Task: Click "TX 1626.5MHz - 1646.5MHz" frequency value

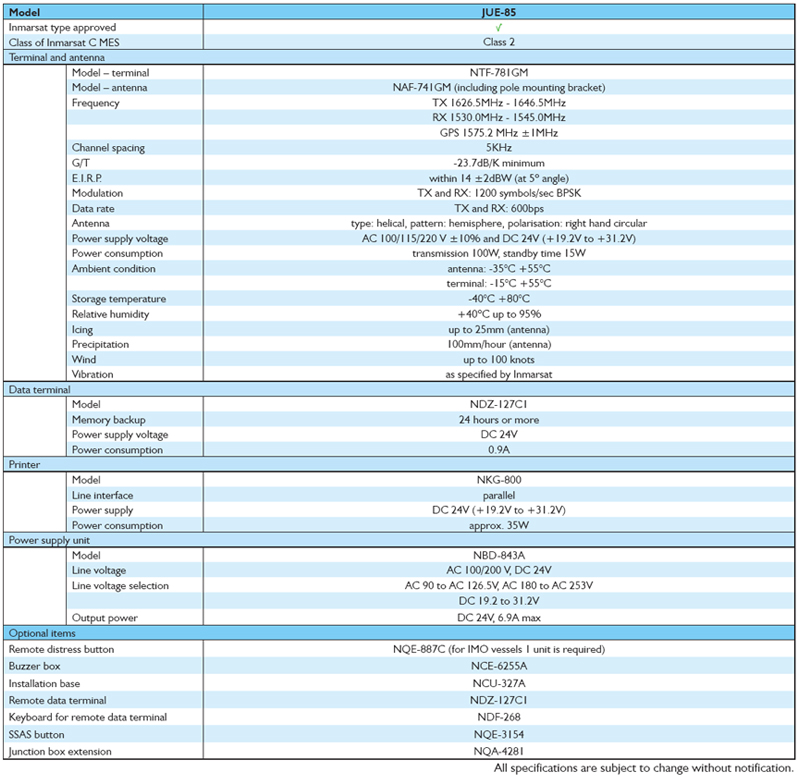Action: click(x=498, y=103)
